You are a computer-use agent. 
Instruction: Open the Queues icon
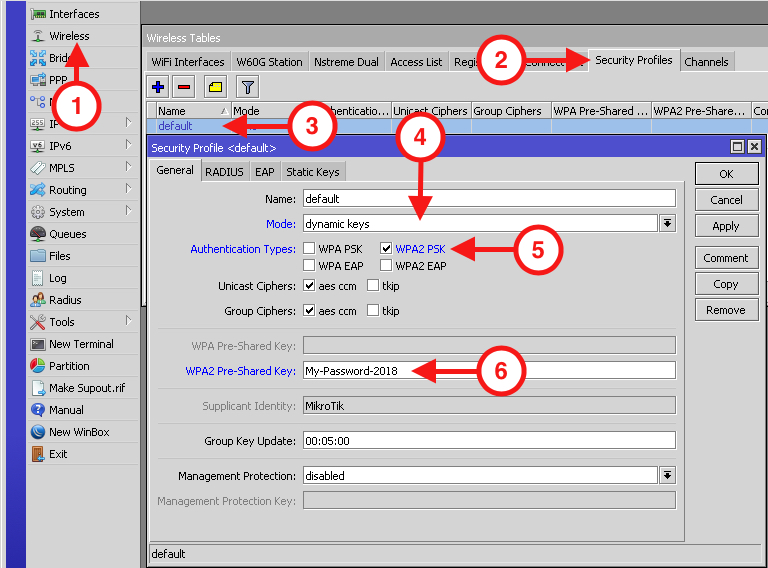[x=38, y=234]
